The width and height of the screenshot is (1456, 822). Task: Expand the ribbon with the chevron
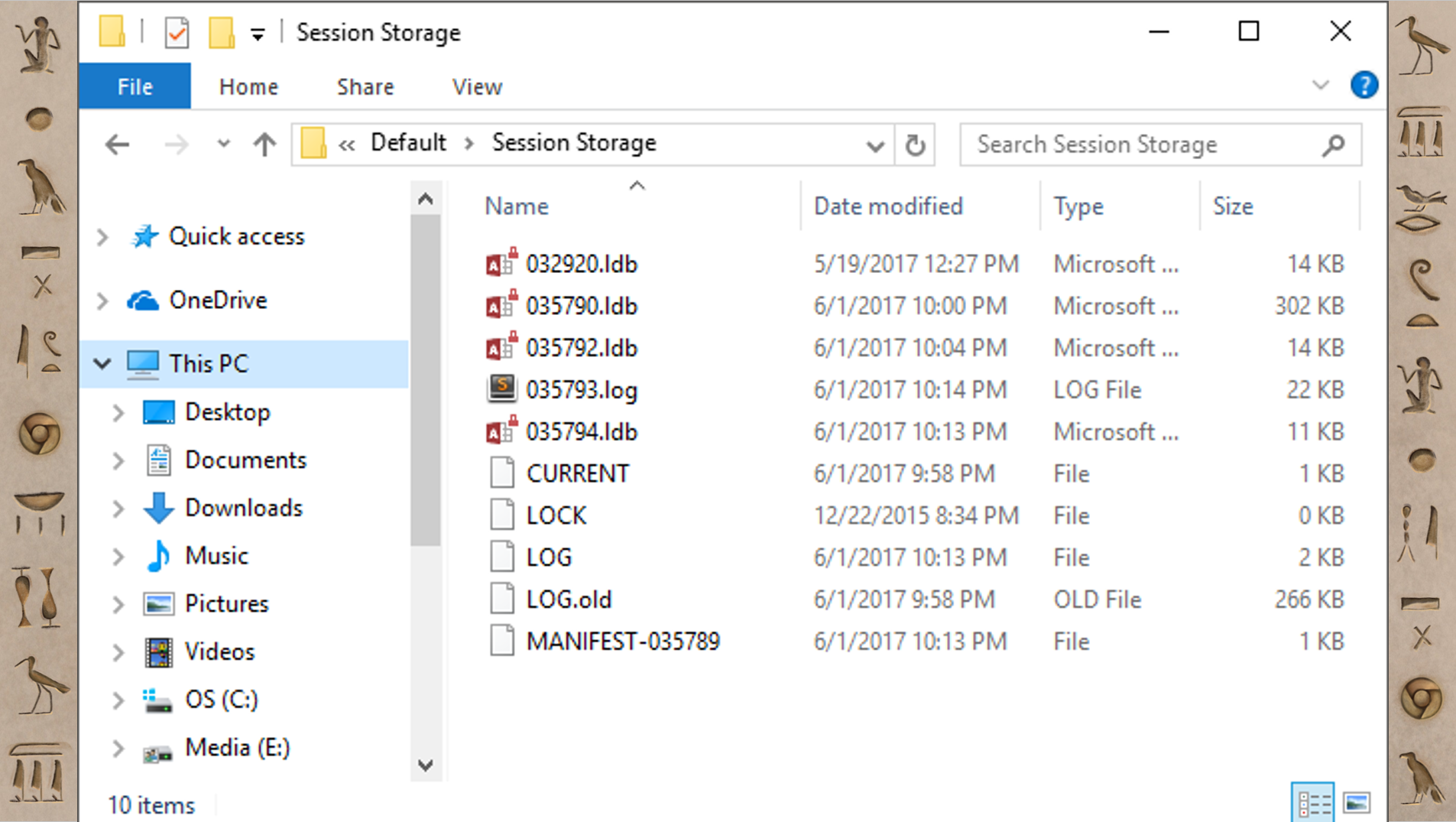pos(1321,85)
